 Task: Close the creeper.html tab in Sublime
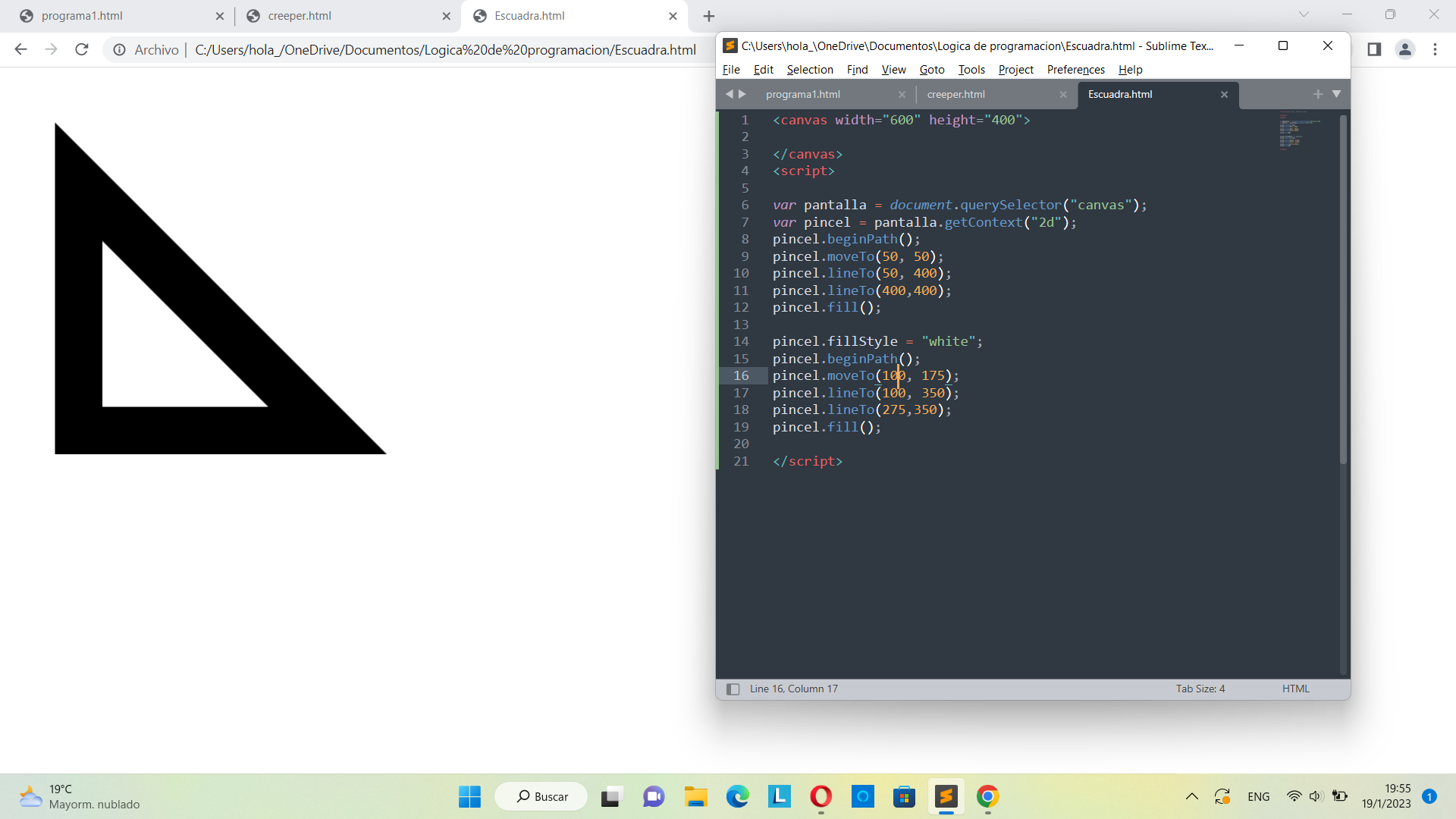click(1063, 95)
